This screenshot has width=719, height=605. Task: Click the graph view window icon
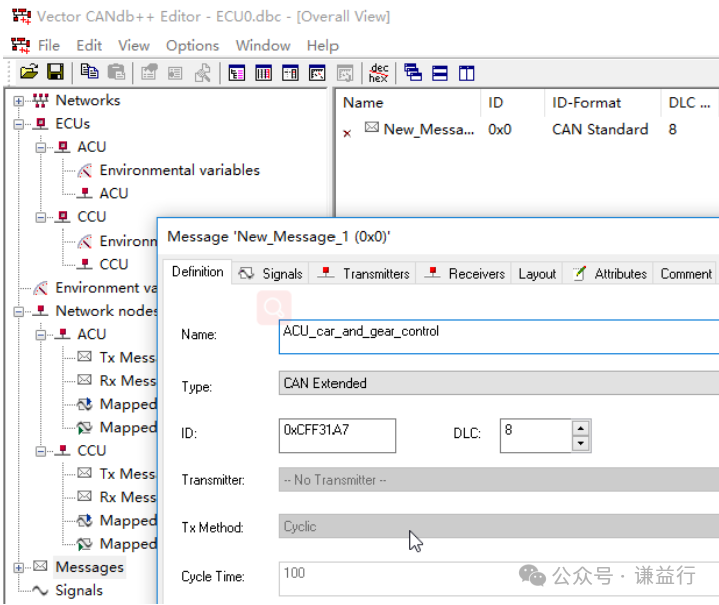pos(317,73)
